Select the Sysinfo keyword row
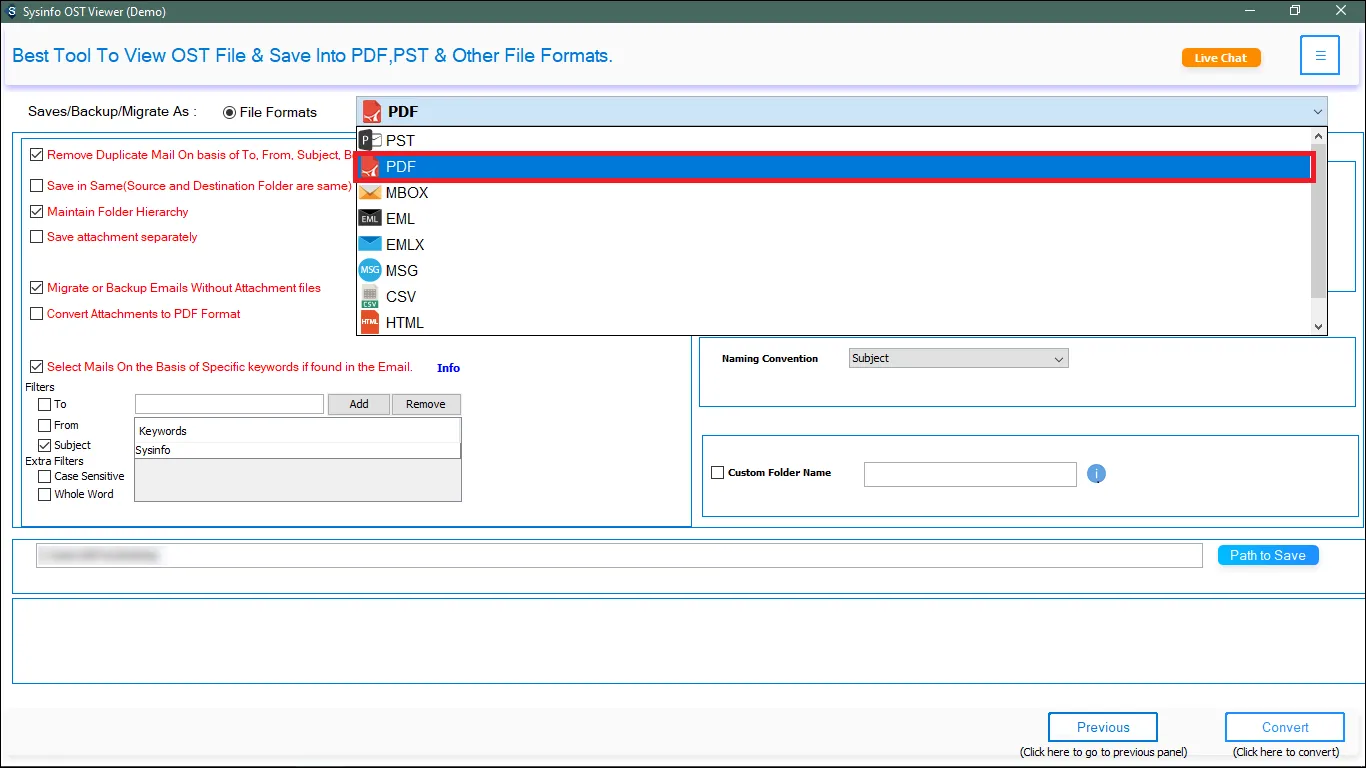This screenshot has height=768, width=1366. (298, 451)
